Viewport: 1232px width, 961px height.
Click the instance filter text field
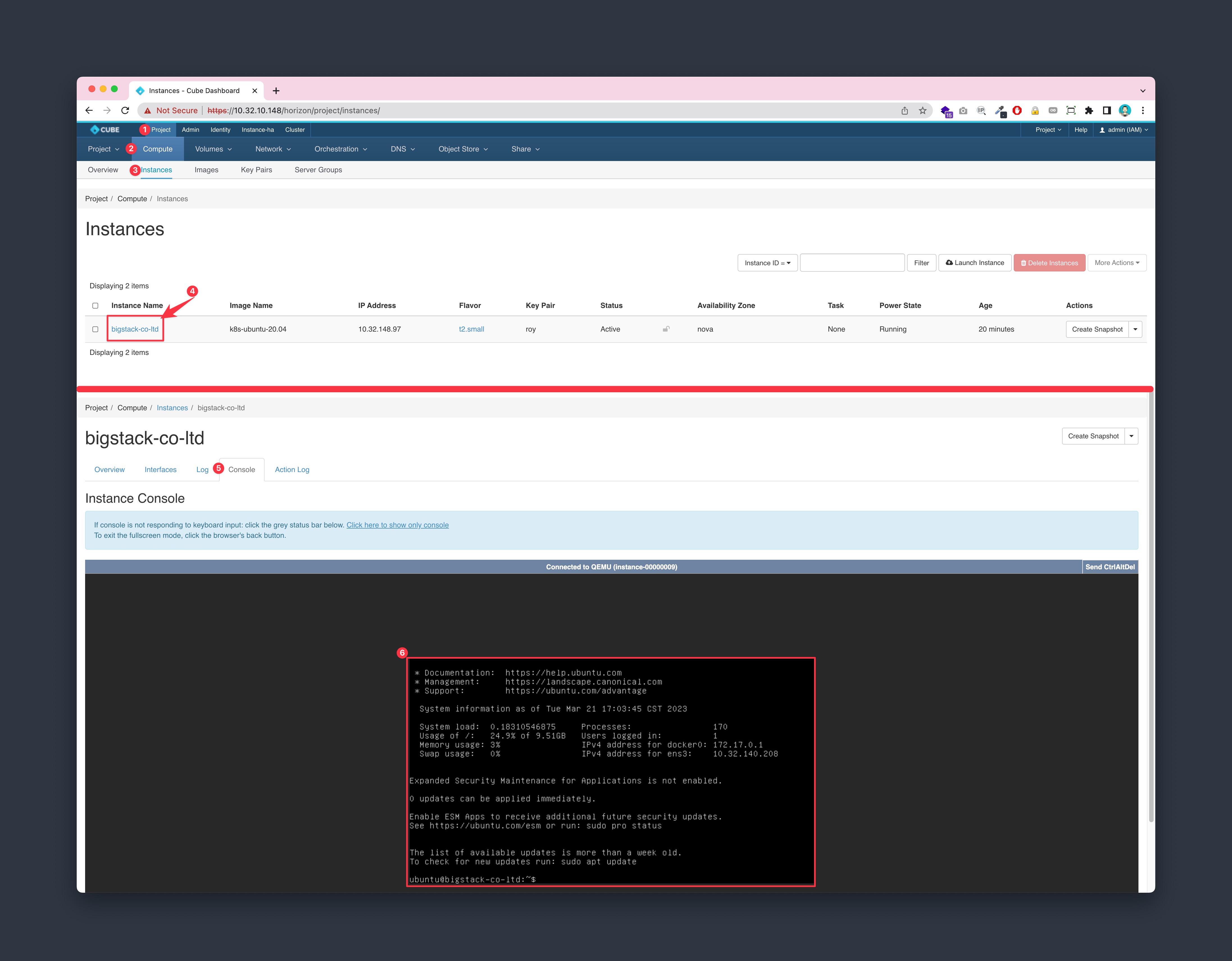[x=852, y=263]
